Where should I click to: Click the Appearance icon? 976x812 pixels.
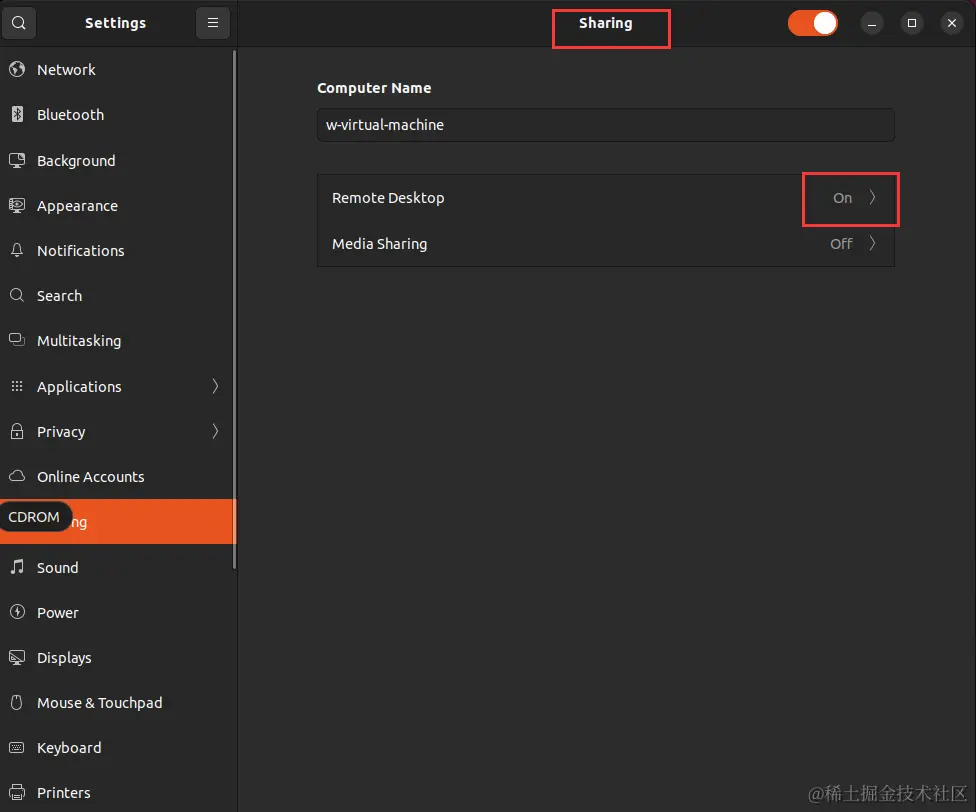(x=17, y=205)
